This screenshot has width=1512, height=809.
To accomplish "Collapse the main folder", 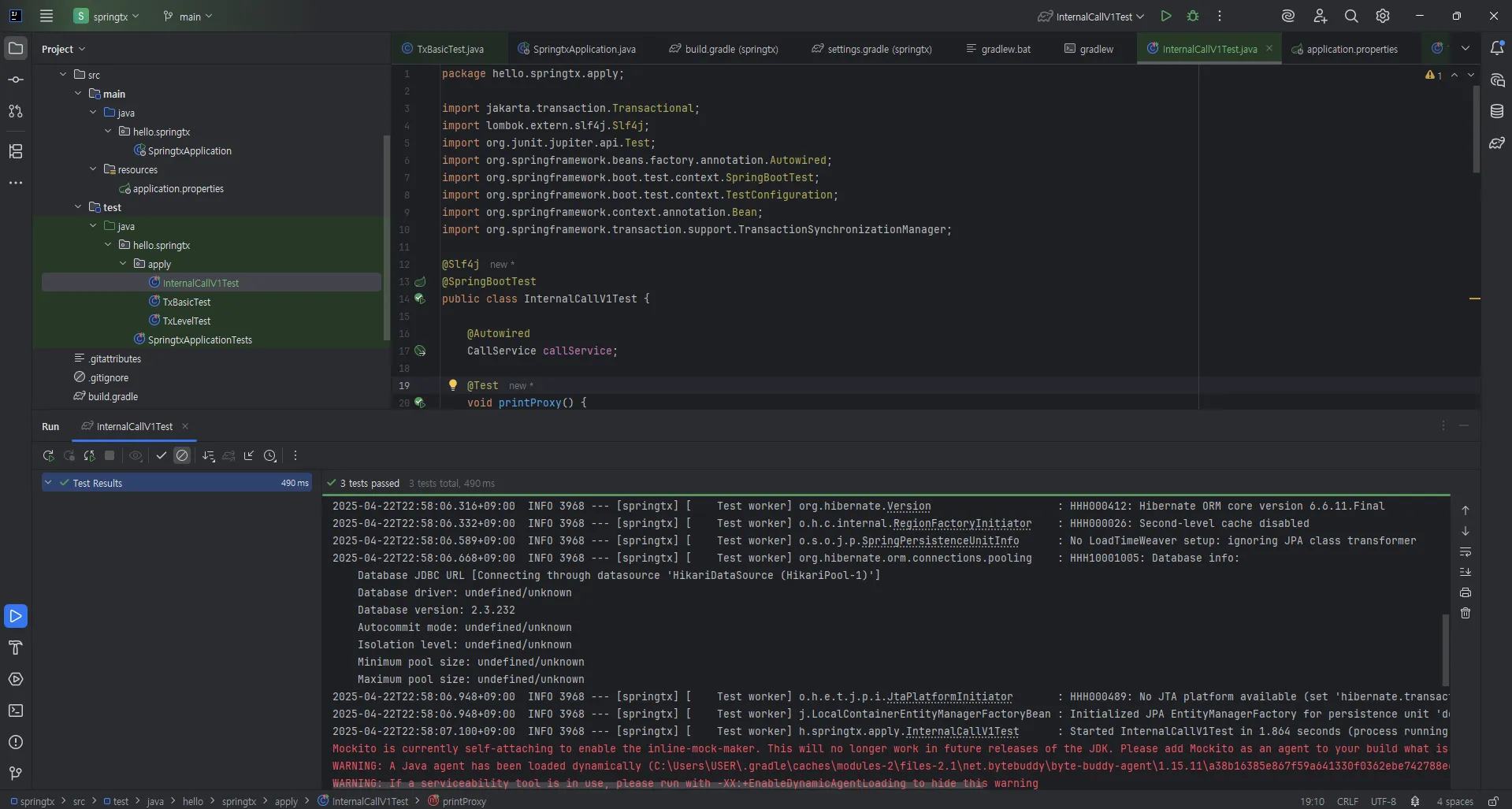I will point(78,93).
